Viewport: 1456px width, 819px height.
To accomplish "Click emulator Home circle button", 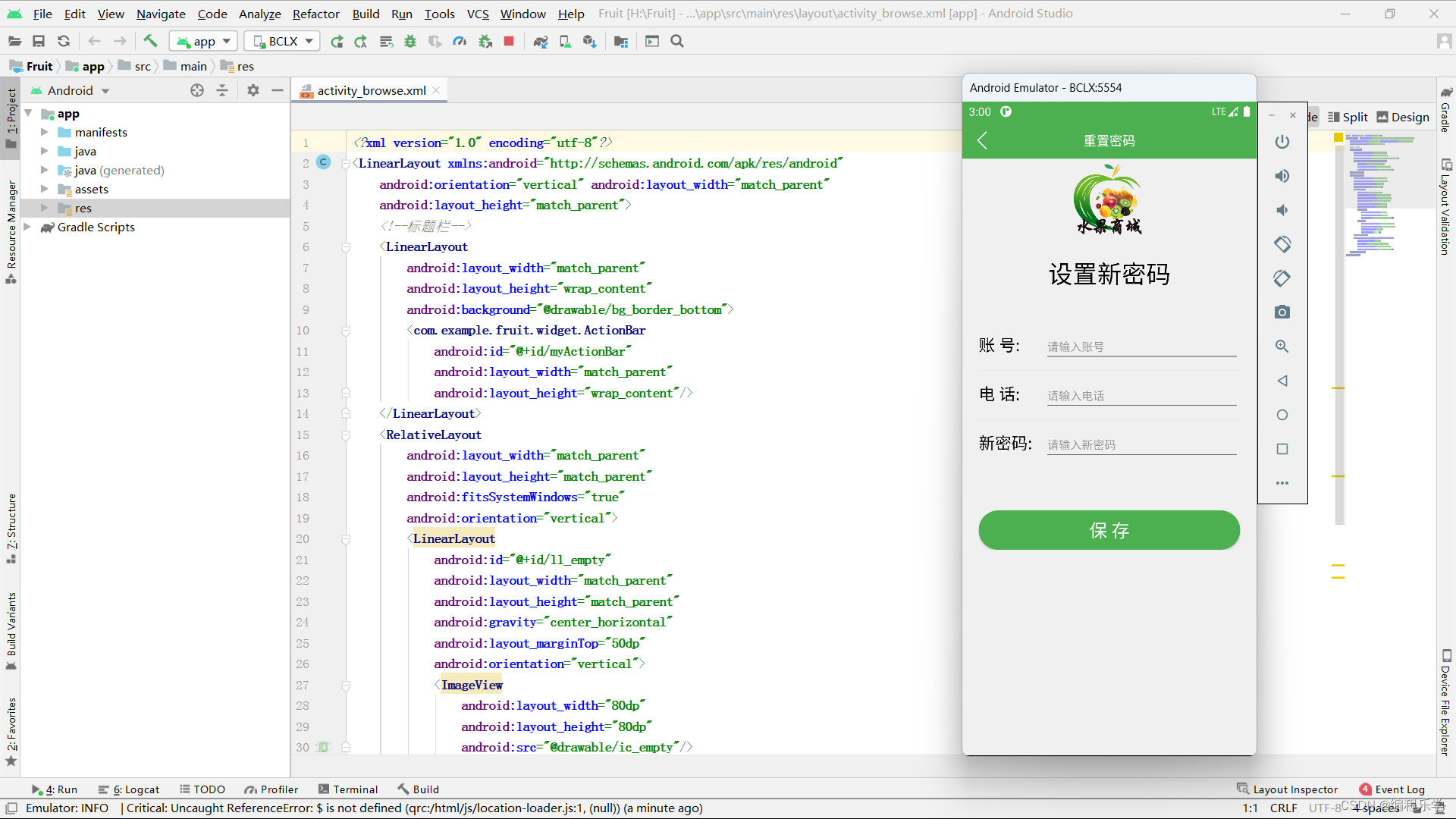I will pyautogui.click(x=1282, y=415).
